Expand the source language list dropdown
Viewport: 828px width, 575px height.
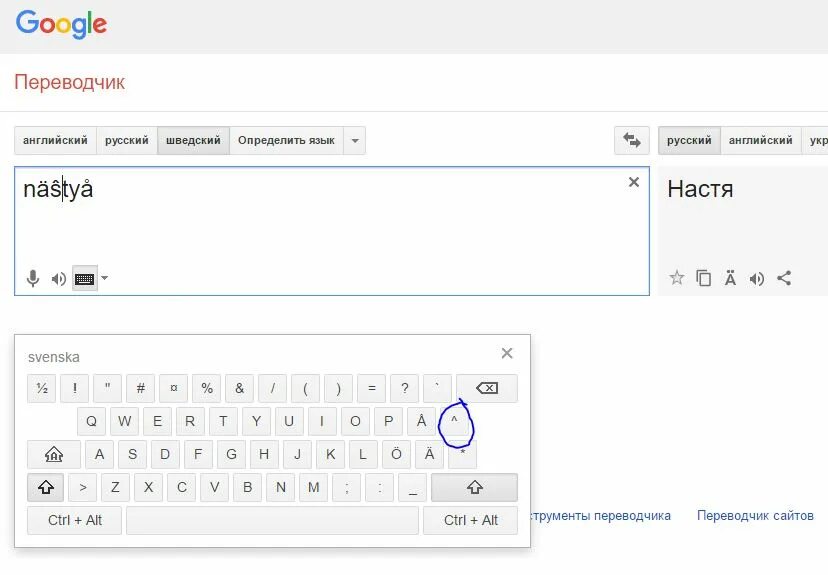click(x=355, y=140)
